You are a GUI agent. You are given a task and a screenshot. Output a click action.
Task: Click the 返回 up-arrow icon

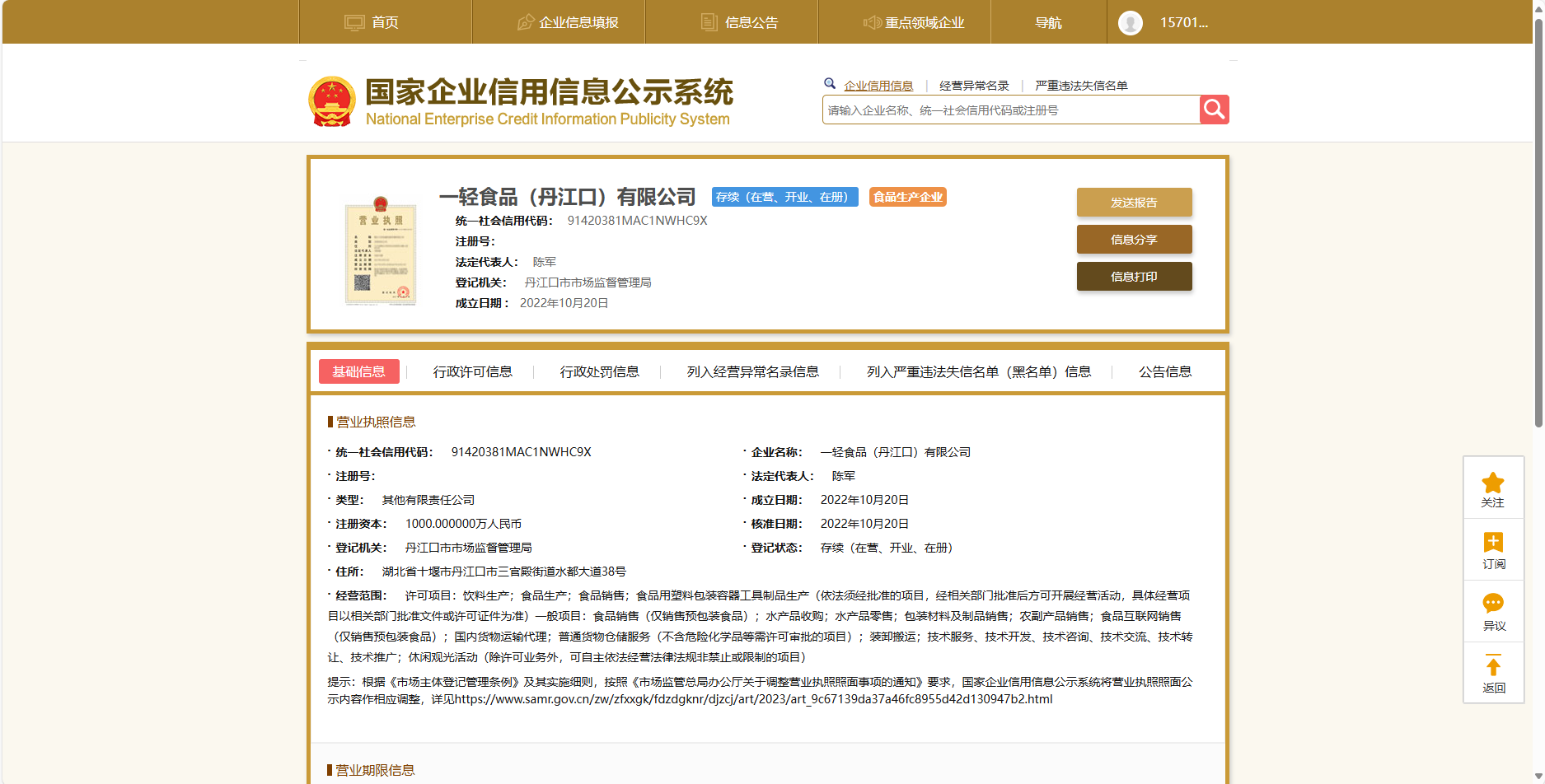[1492, 667]
